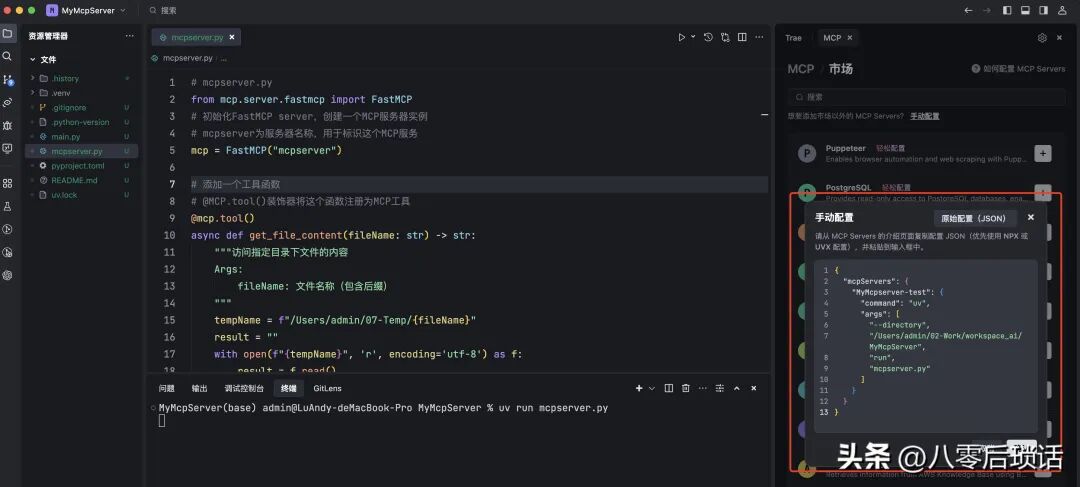
Task: Open MCP panel settings gear
Action: (x=1042, y=38)
